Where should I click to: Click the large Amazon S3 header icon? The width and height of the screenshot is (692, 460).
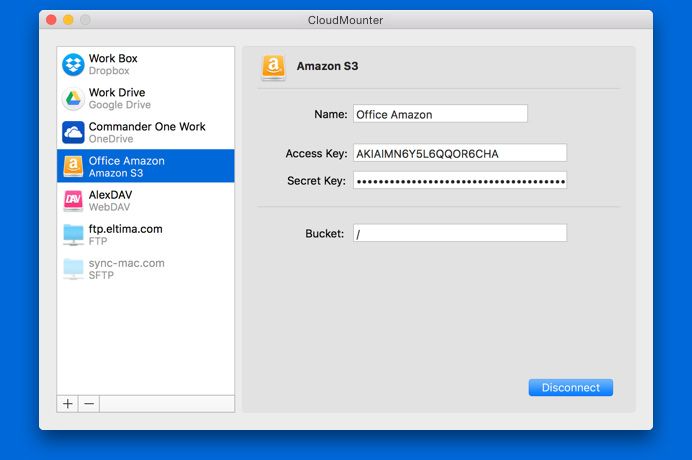pos(273,67)
